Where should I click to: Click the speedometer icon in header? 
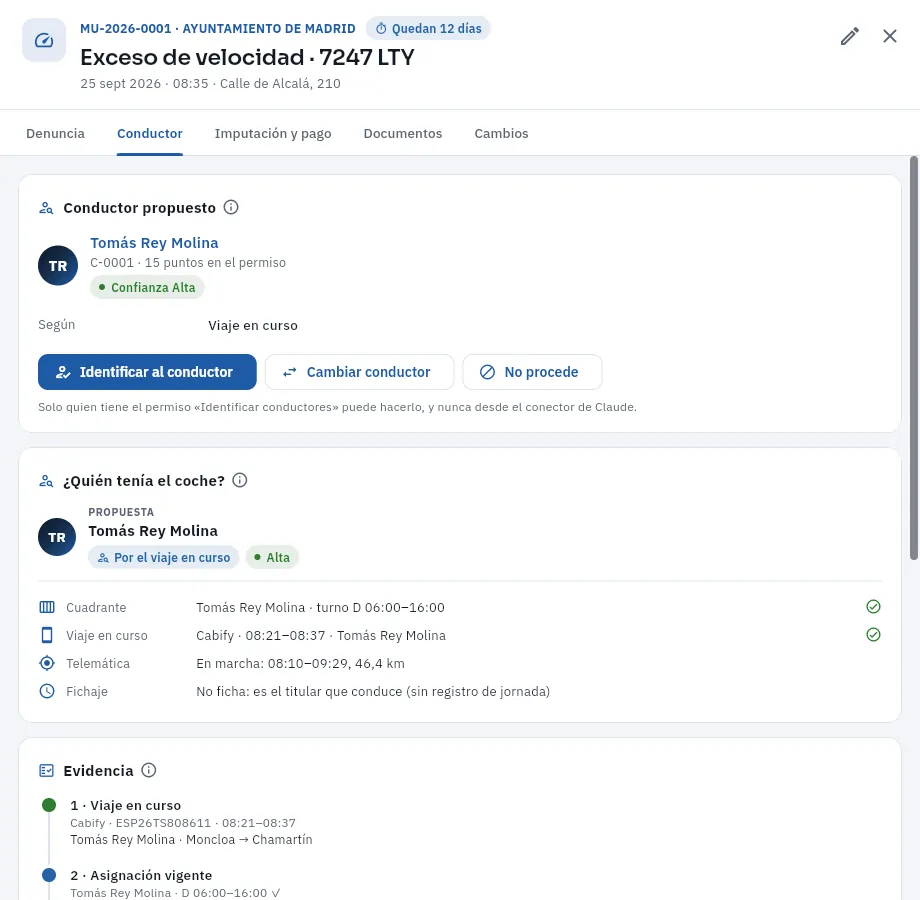(x=44, y=40)
